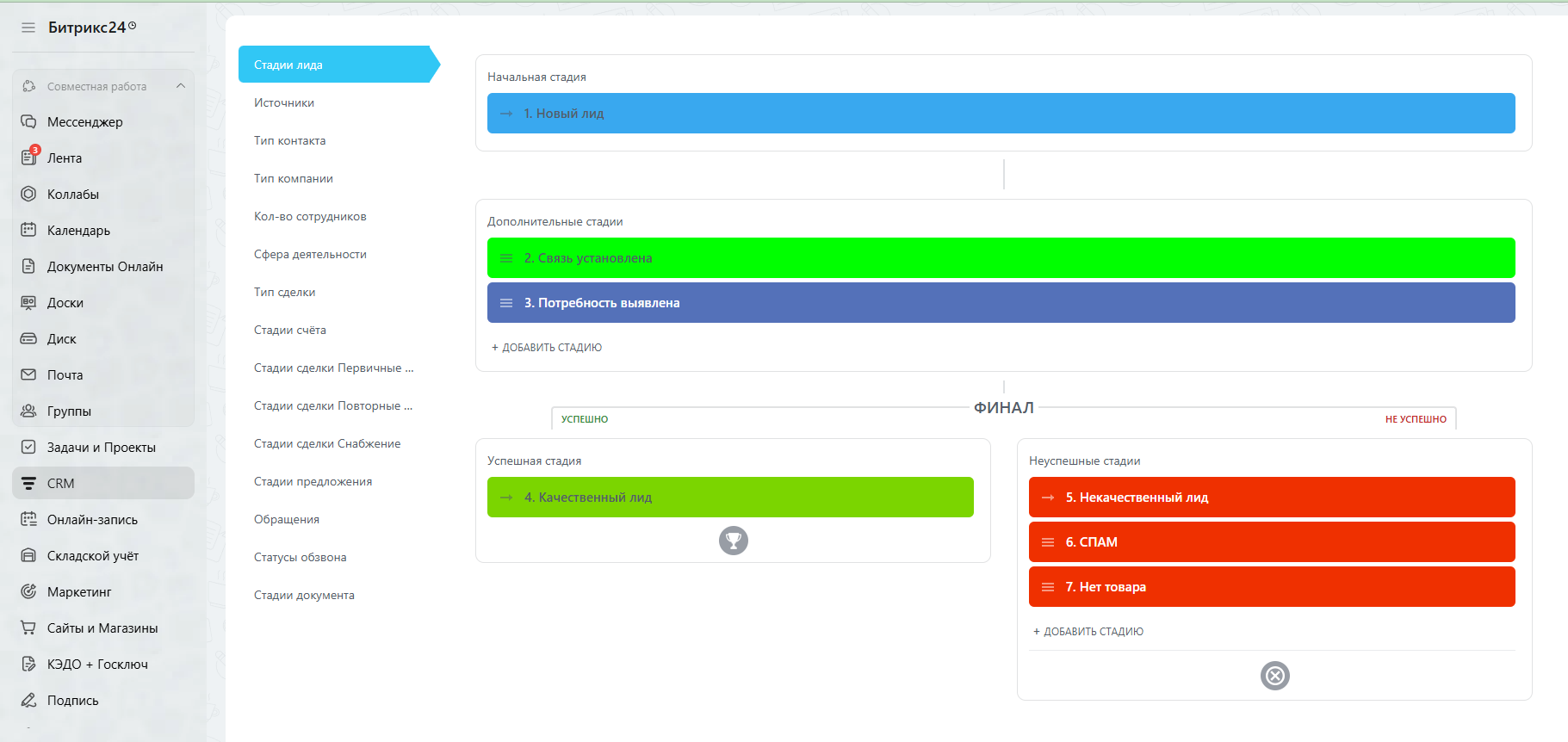Open the Онлайн-запись booking icon
The image size is (1568, 742).
pos(28,519)
